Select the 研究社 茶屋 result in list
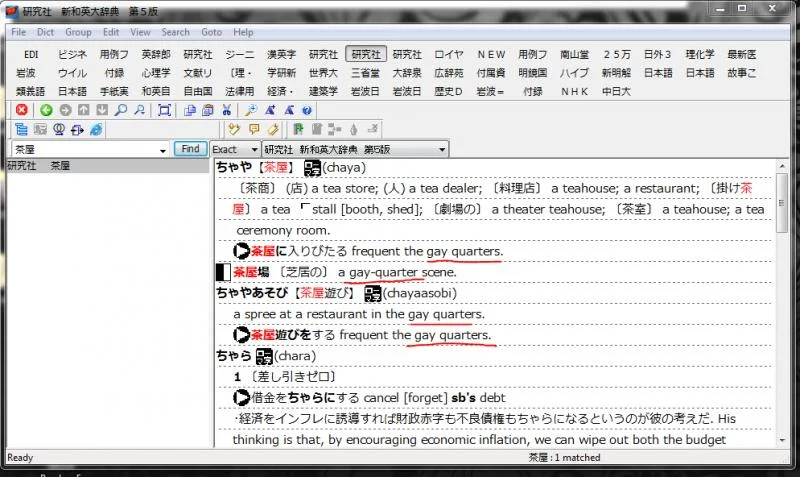 pos(108,166)
